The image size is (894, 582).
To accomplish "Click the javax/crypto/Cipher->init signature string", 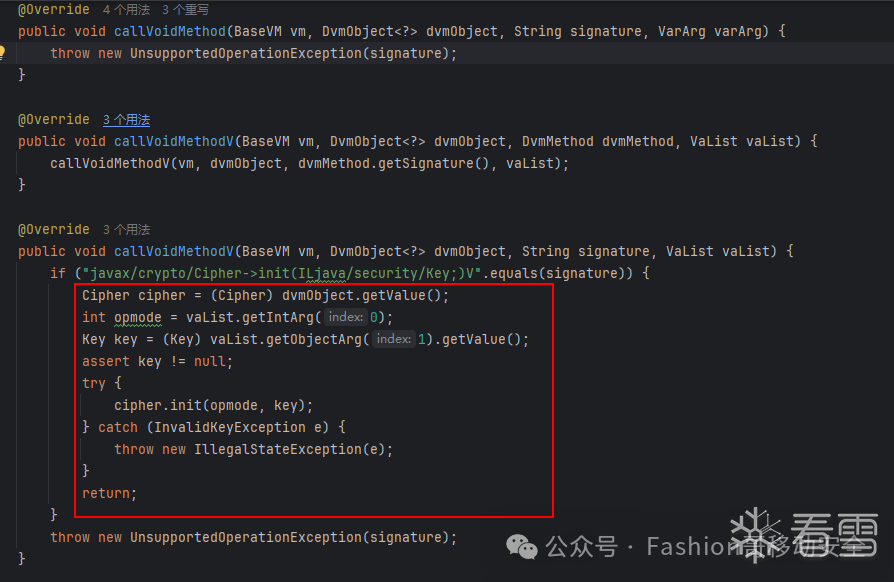I will tap(282, 274).
